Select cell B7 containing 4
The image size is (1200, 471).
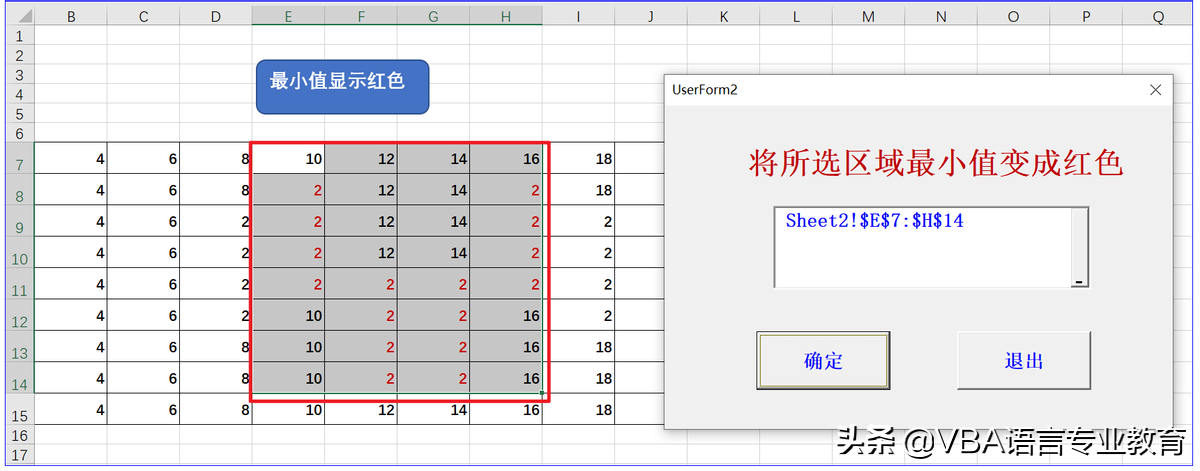coord(71,158)
